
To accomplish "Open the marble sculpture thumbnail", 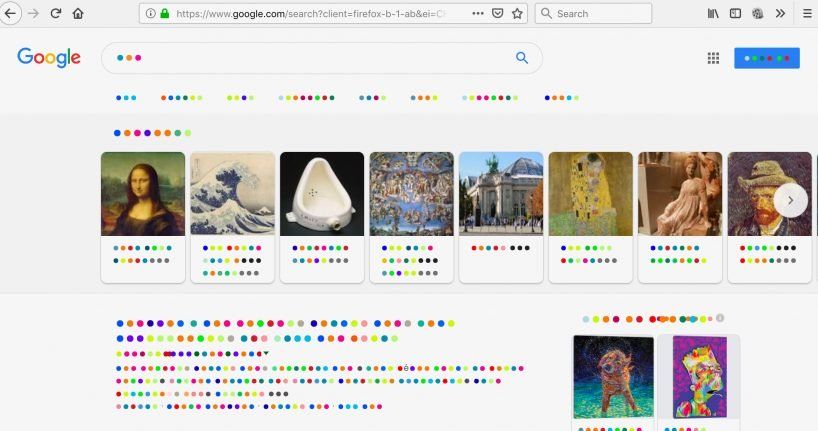I will tap(680, 194).
